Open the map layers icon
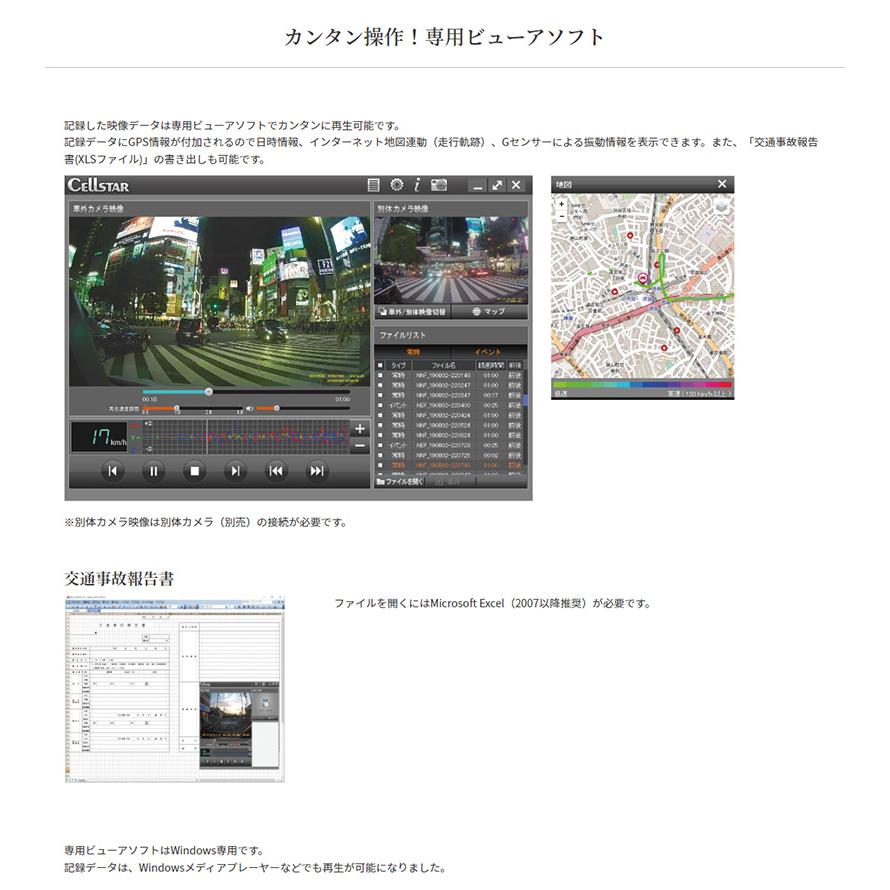This screenshot has width=890, height=890. [721, 207]
